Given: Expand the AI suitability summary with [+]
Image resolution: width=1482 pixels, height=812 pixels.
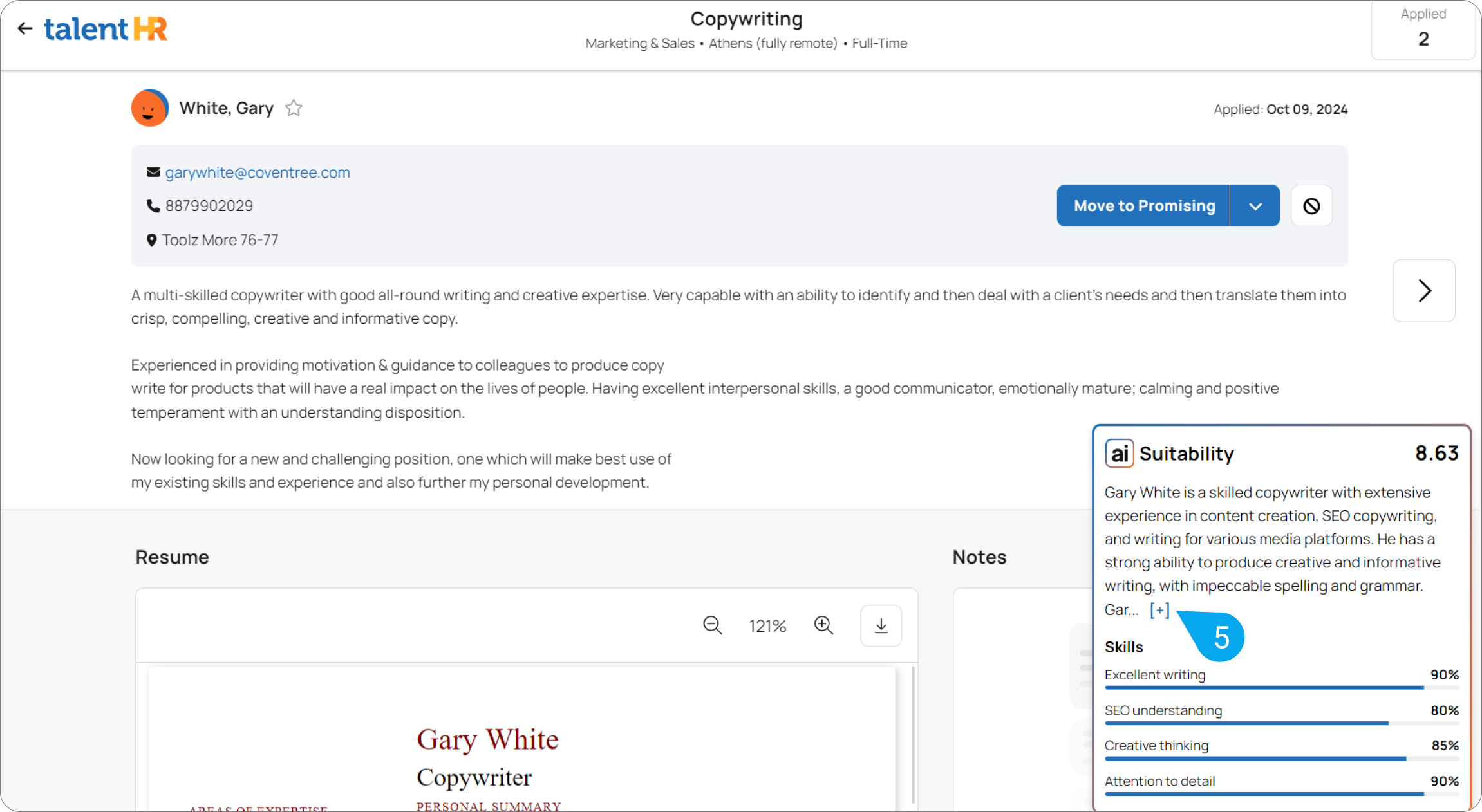Looking at the screenshot, I should click(1159, 610).
